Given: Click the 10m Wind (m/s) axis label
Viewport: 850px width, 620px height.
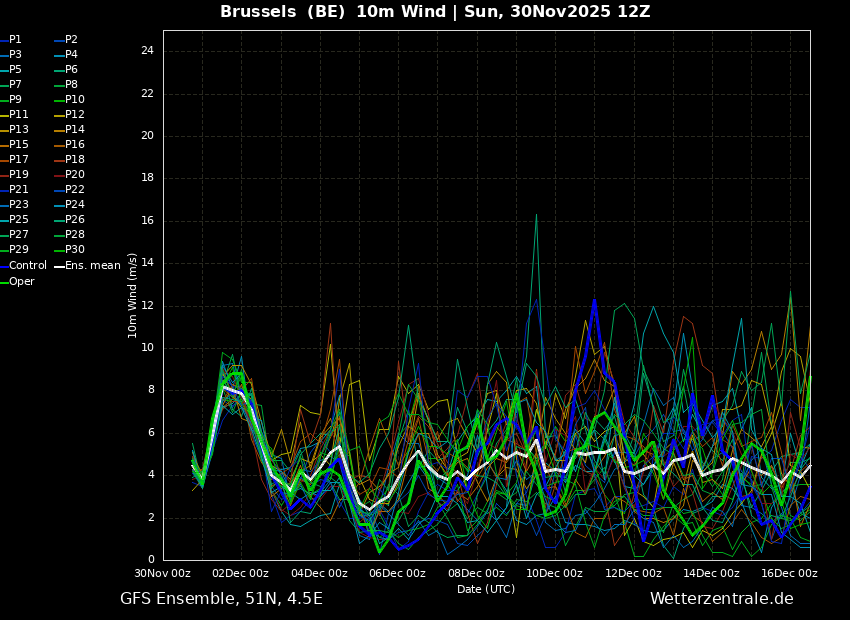Looking at the screenshot, I should (132, 295).
